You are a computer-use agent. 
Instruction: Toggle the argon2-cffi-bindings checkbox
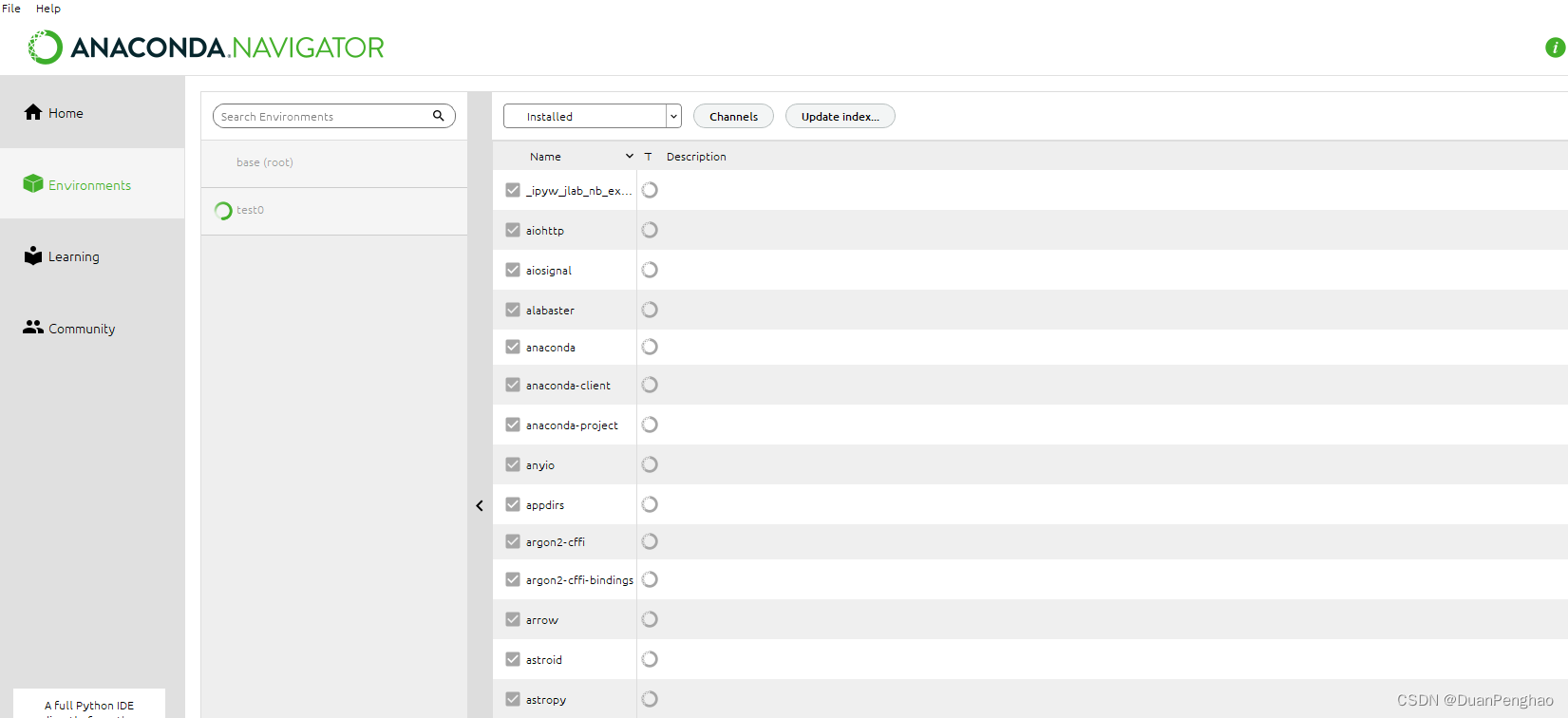pyautogui.click(x=513, y=579)
